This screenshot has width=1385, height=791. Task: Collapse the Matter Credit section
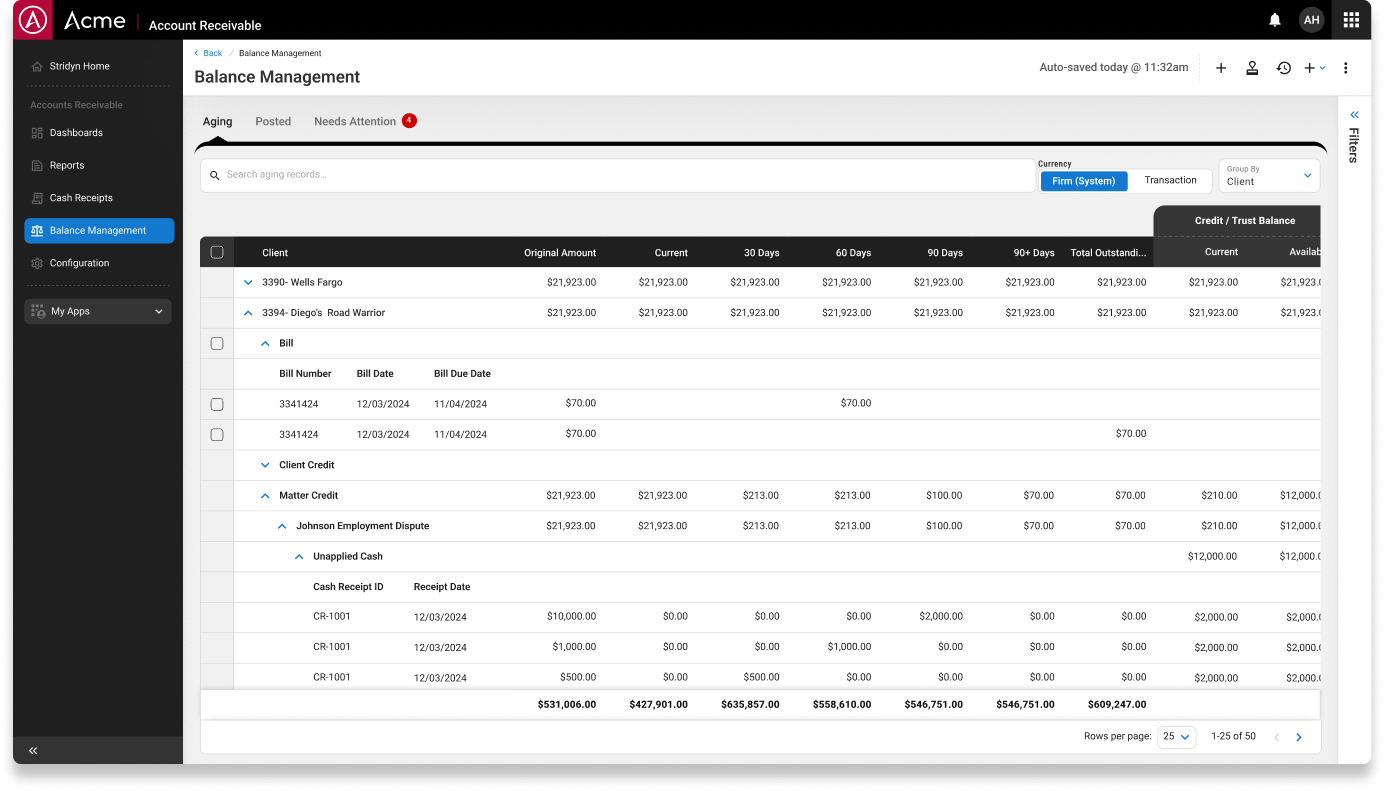(x=265, y=495)
